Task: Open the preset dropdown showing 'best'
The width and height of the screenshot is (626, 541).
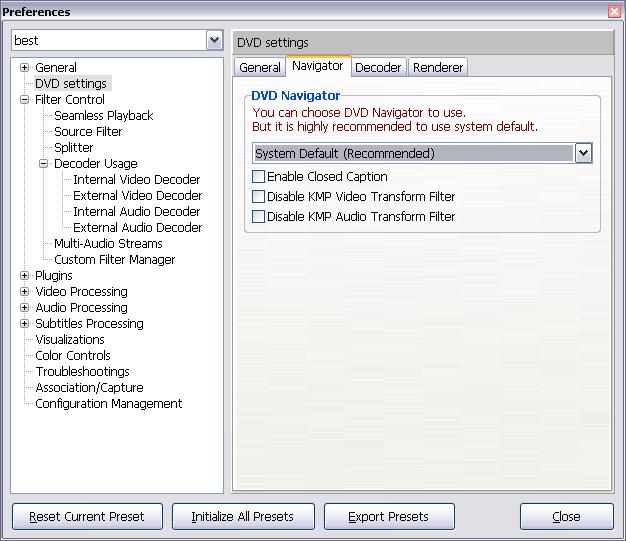Action: (x=214, y=40)
